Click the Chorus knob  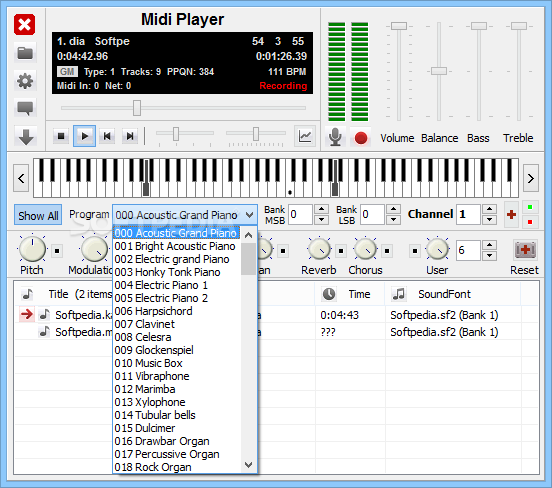(365, 249)
